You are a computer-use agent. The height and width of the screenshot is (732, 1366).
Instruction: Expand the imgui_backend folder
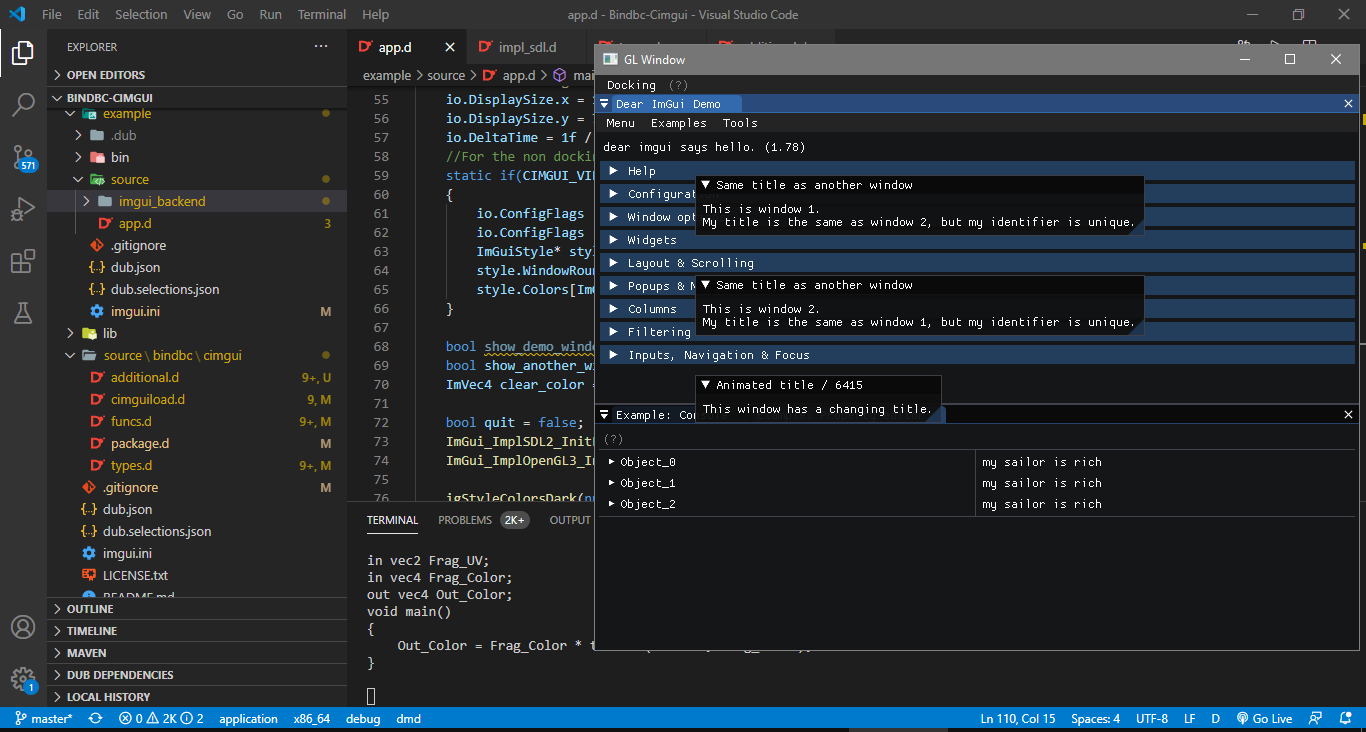pyautogui.click(x=161, y=201)
